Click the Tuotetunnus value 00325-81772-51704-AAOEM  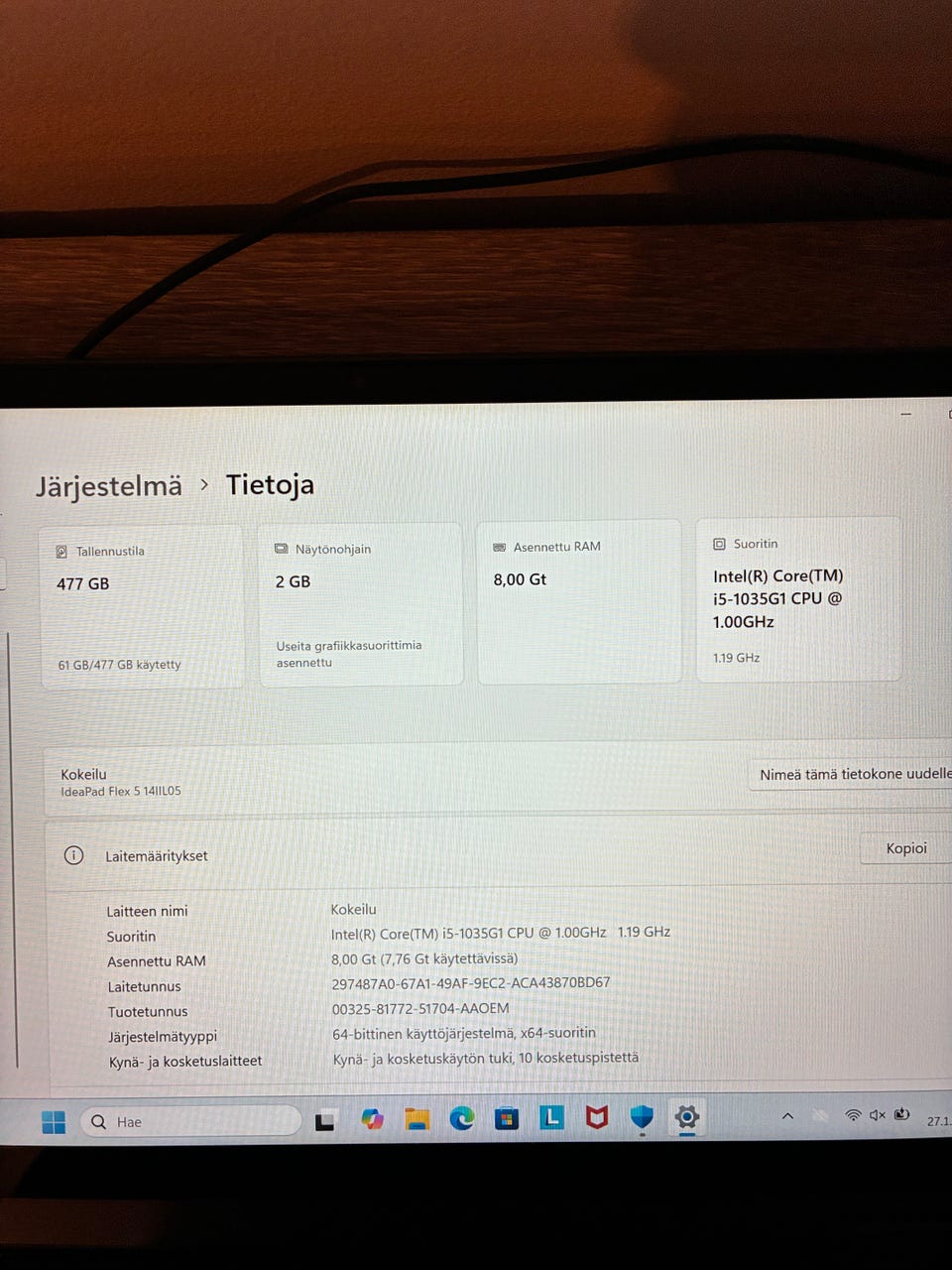pos(420,1008)
